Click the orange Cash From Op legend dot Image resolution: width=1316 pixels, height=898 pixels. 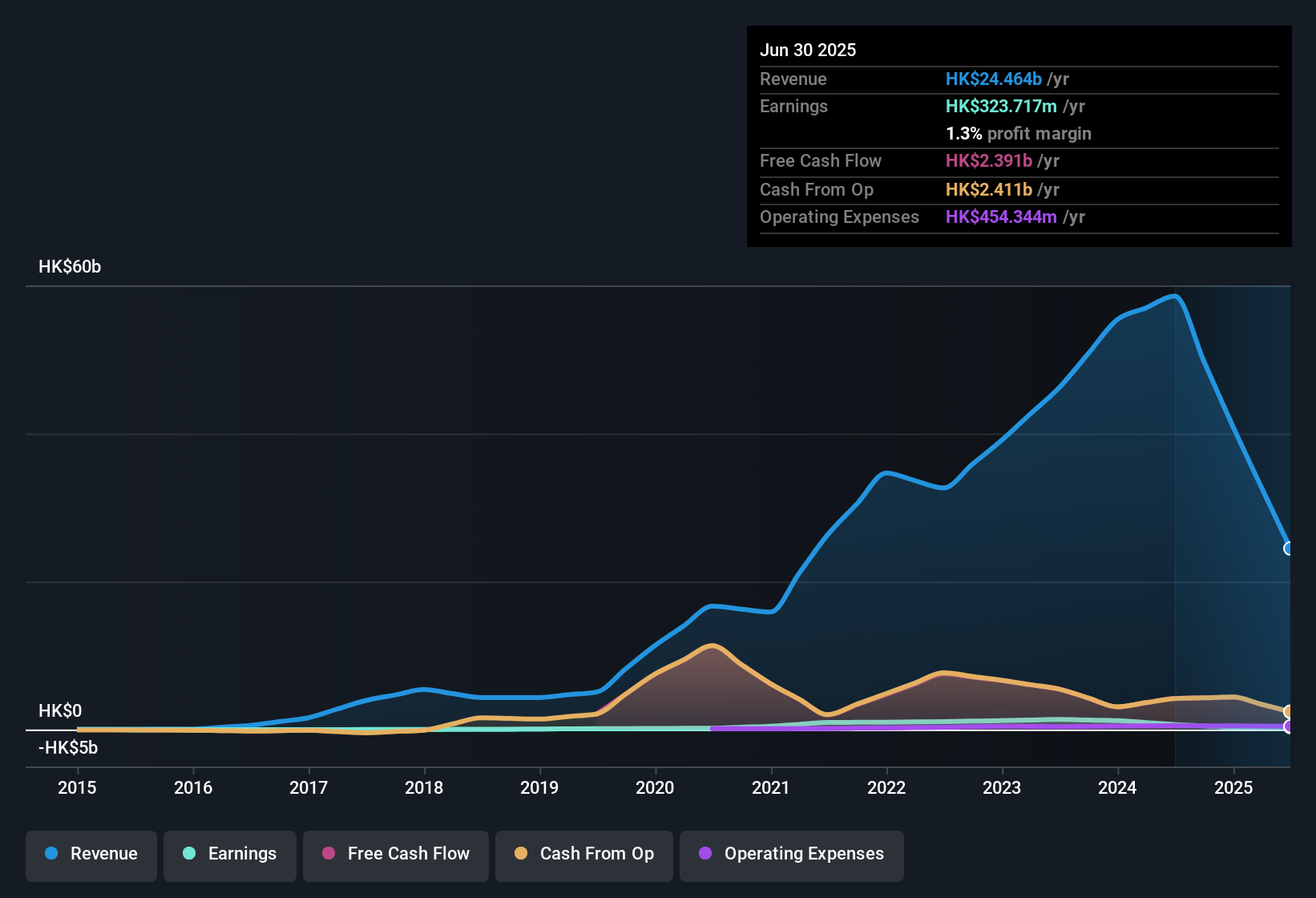click(521, 854)
